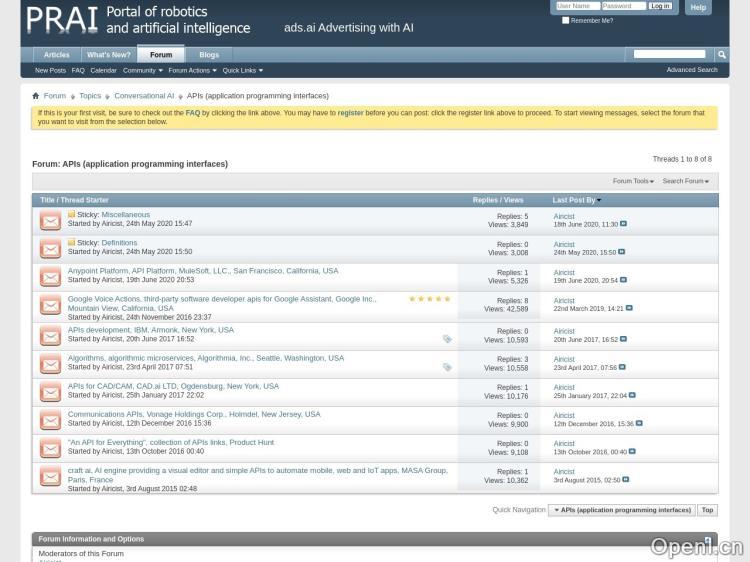Viewport: 750px width, 562px height.
Task: Sort by Views column header
Action: 513,200
